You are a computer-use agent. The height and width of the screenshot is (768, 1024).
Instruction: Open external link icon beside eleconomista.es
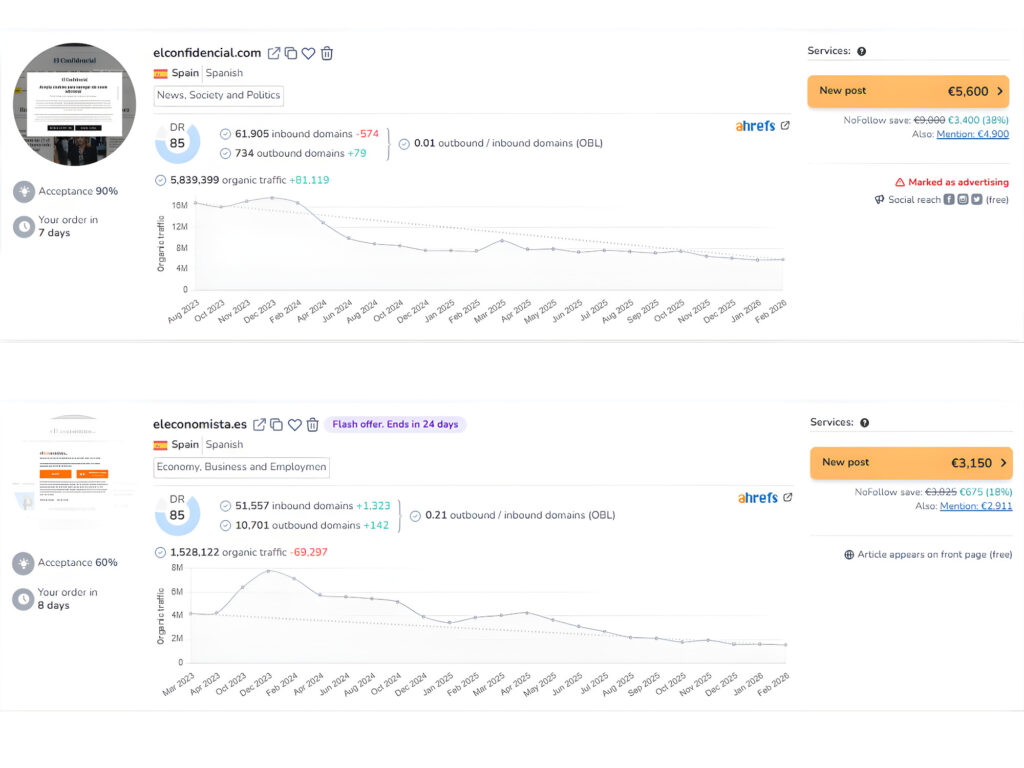(259, 425)
